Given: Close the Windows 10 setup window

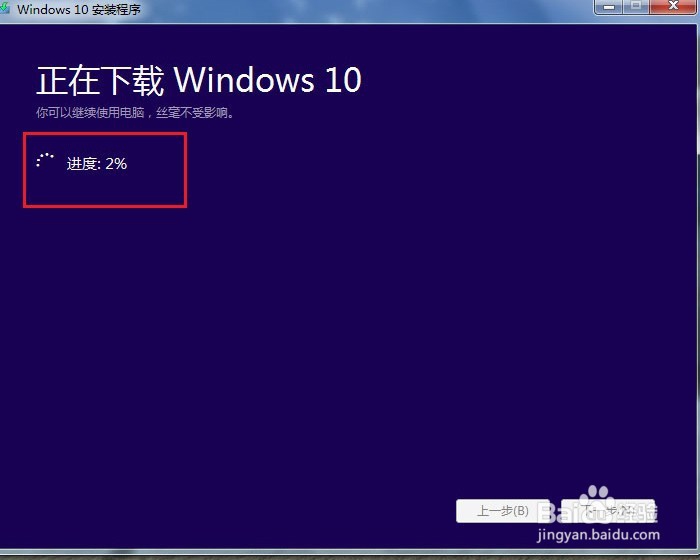Looking at the screenshot, I should click(674, 6).
